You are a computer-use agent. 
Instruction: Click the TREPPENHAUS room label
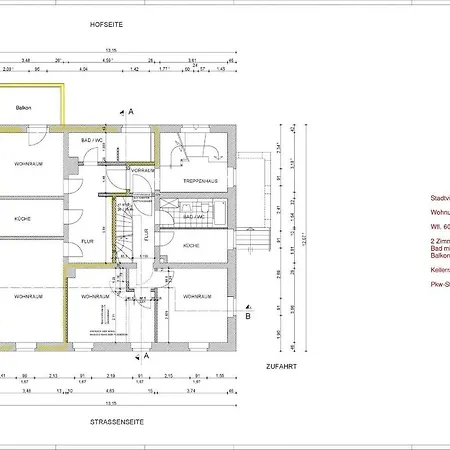(x=201, y=181)
